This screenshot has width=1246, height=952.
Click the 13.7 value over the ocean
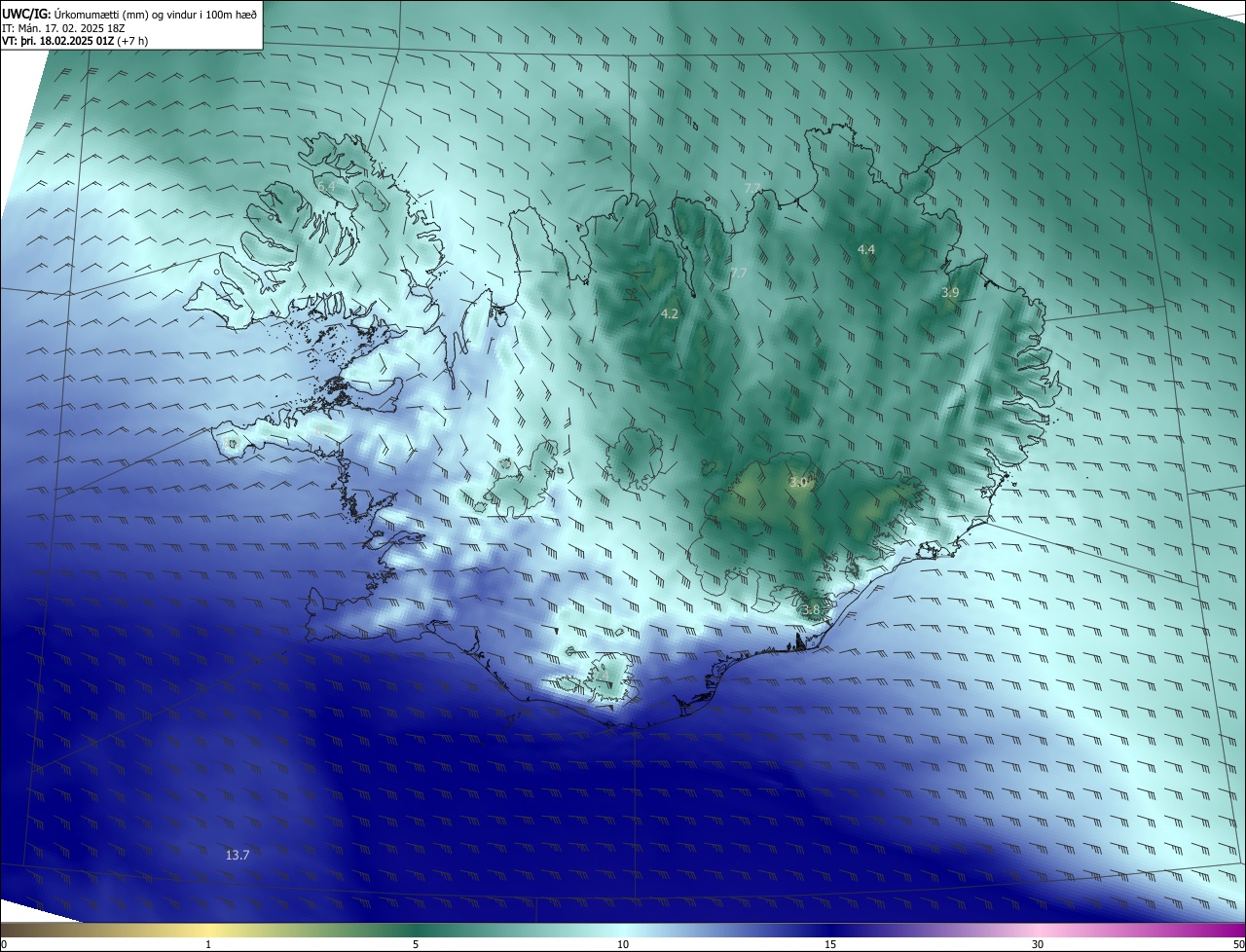pyautogui.click(x=238, y=855)
